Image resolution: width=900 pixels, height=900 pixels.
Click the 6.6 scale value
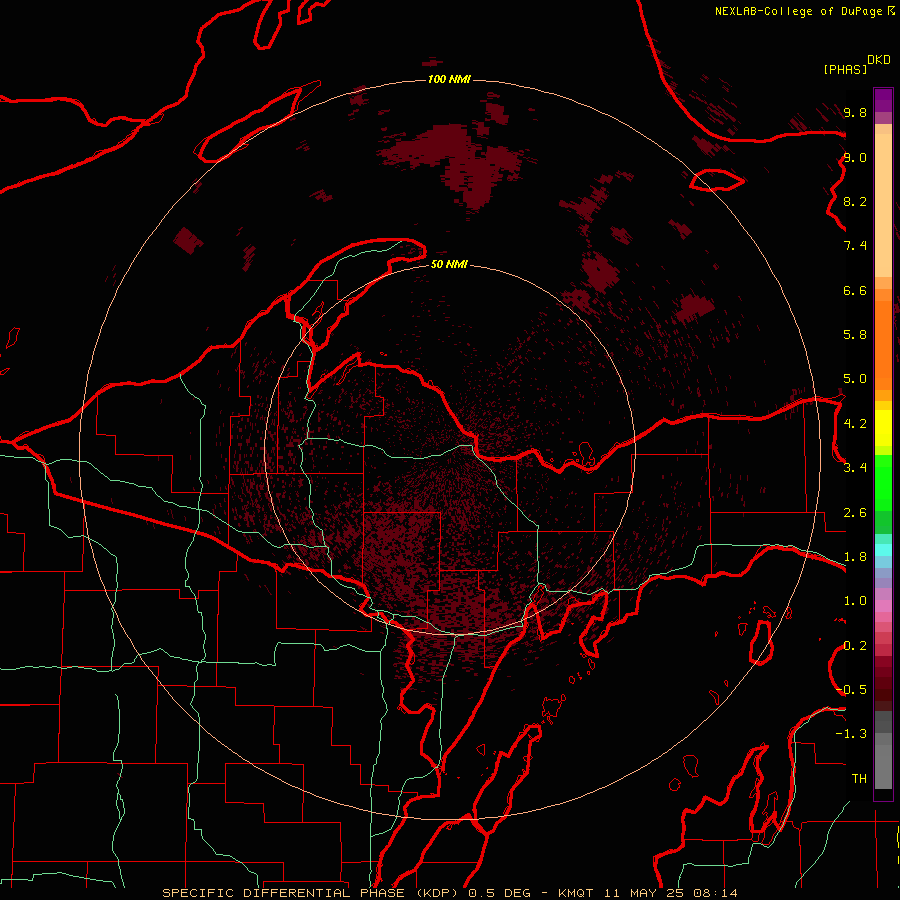pos(855,290)
